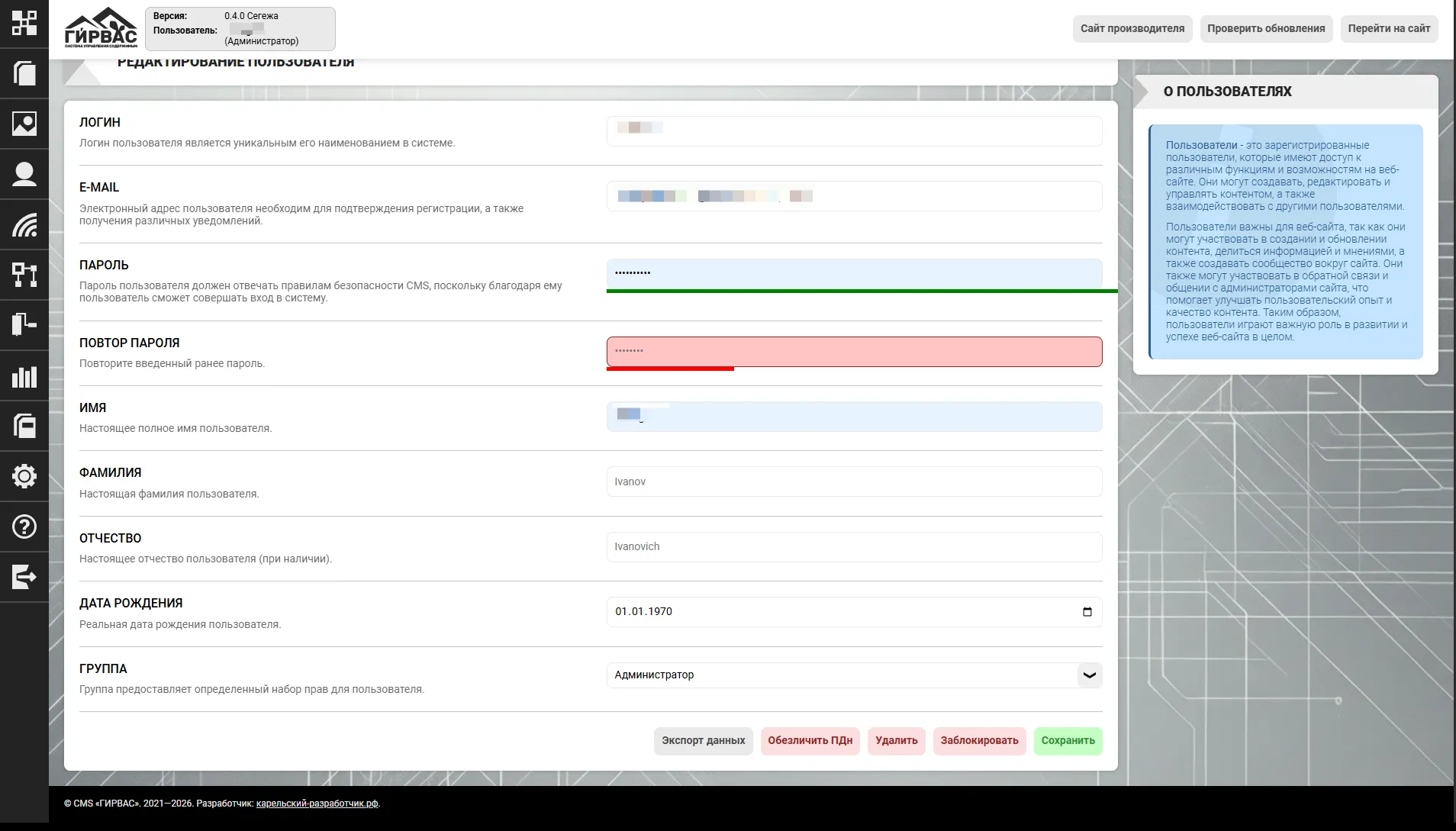The height and width of the screenshot is (831, 1456).
Task: Focus the Отчество field with Ivanovich placeholder
Action: point(854,547)
